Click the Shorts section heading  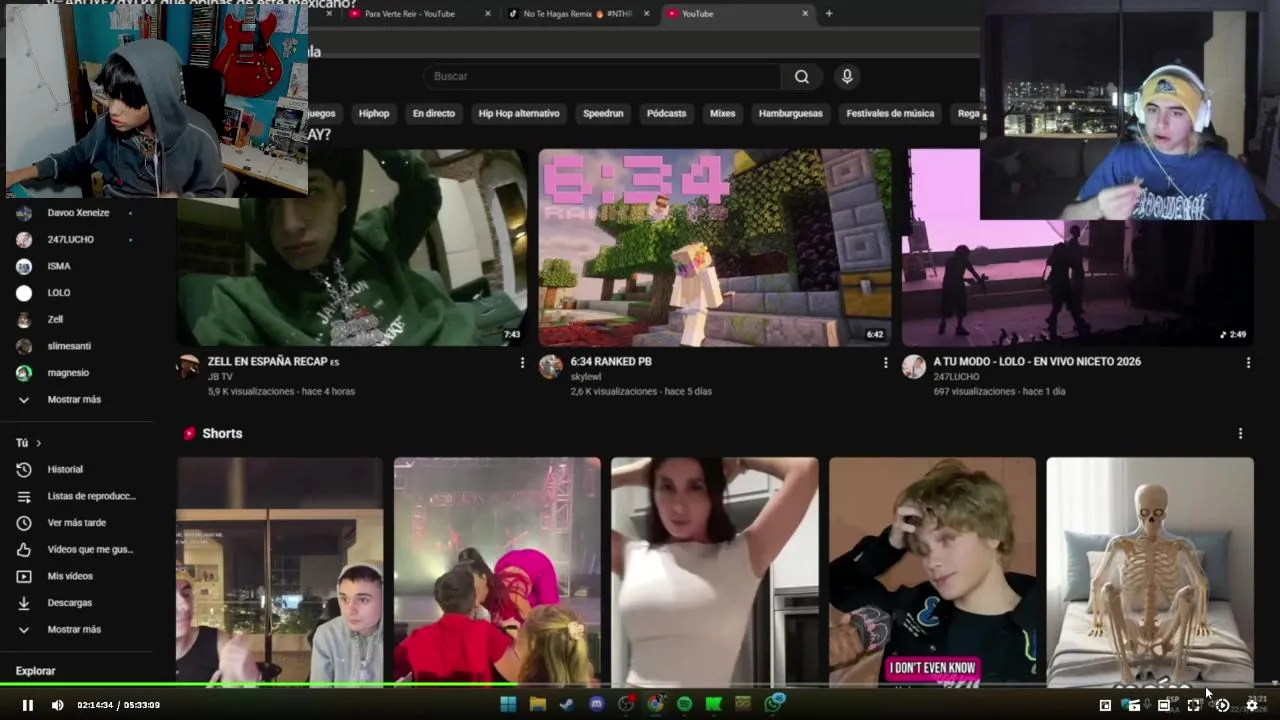coord(222,434)
